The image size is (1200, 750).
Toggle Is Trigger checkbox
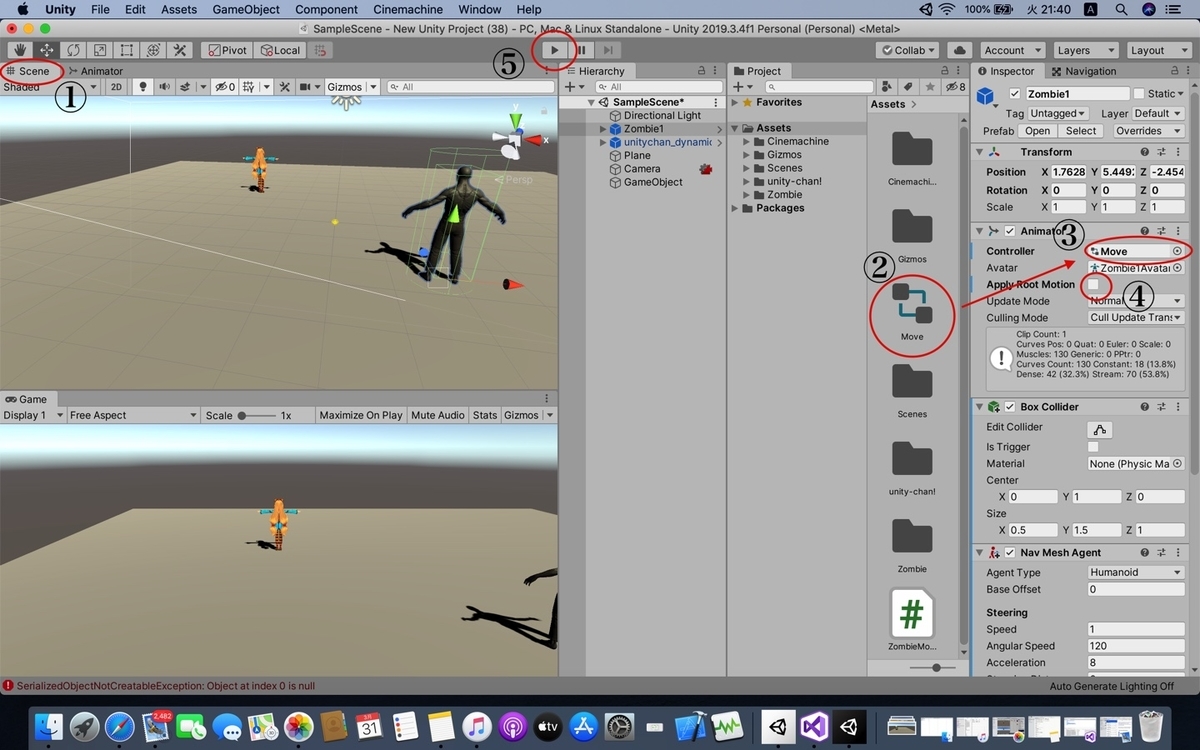pos(1093,447)
